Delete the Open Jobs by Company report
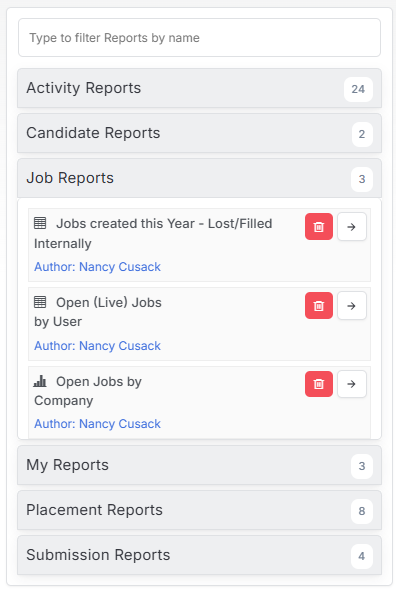 coord(319,384)
